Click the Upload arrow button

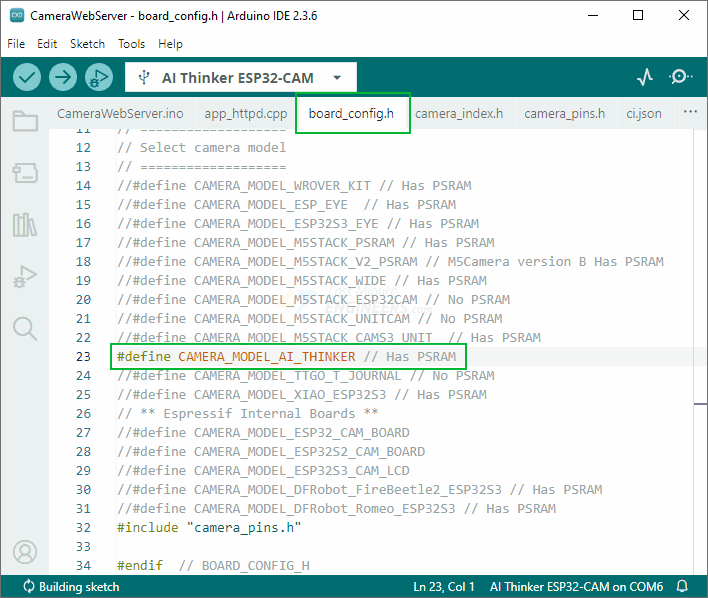click(63, 77)
